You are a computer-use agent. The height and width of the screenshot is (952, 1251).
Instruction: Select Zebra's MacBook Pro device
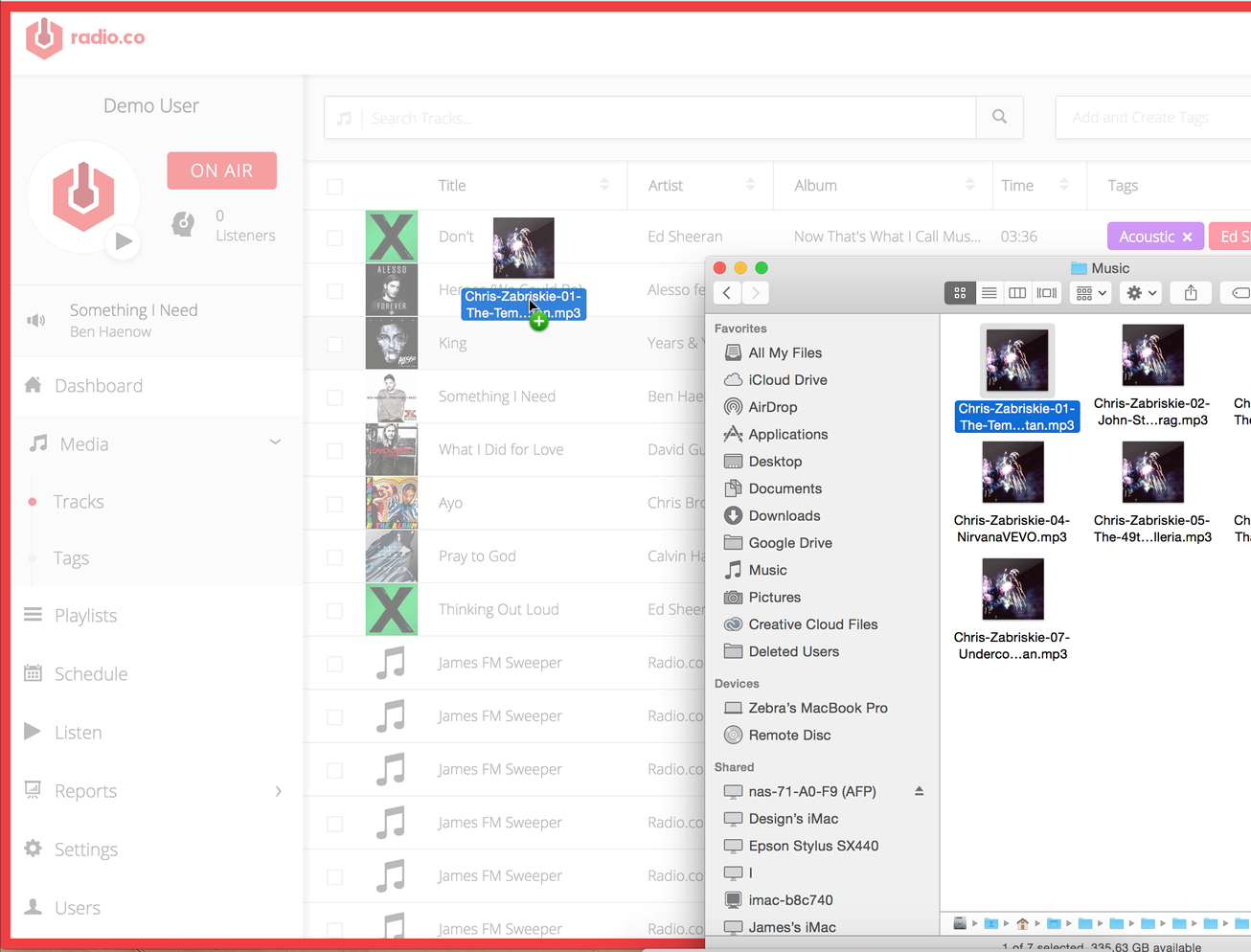(818, 708)
